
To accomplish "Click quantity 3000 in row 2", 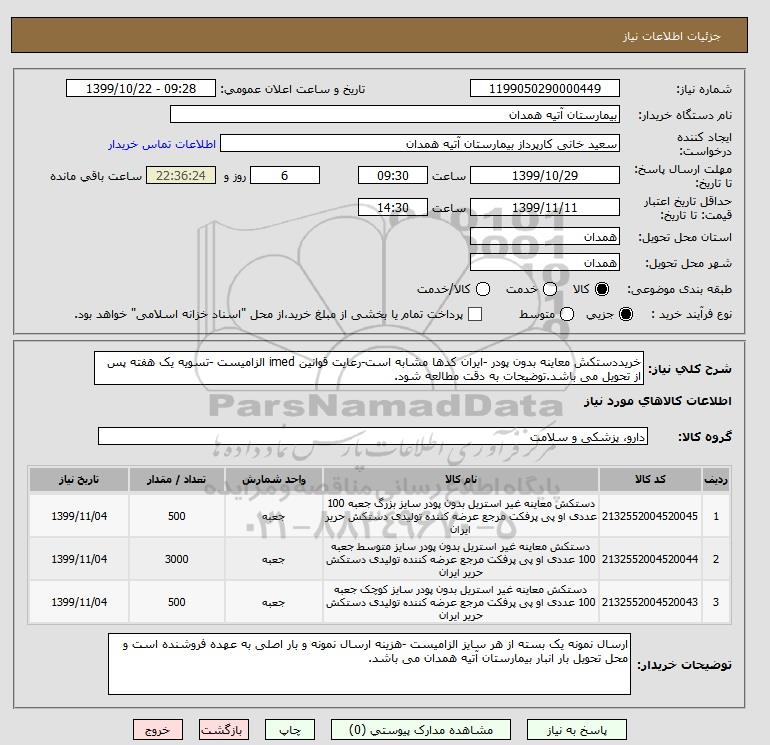I will click(176, 559).
